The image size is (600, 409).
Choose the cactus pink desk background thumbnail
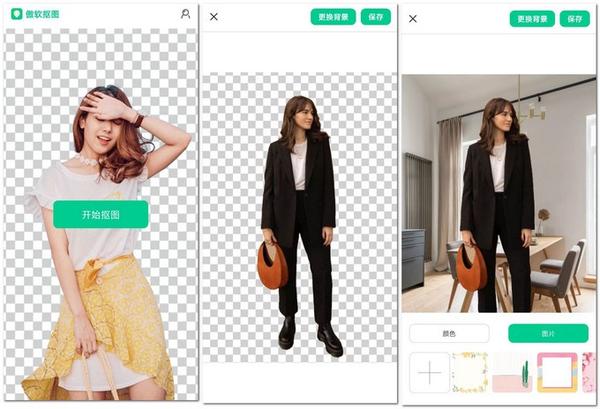click(x=512, y=372)
